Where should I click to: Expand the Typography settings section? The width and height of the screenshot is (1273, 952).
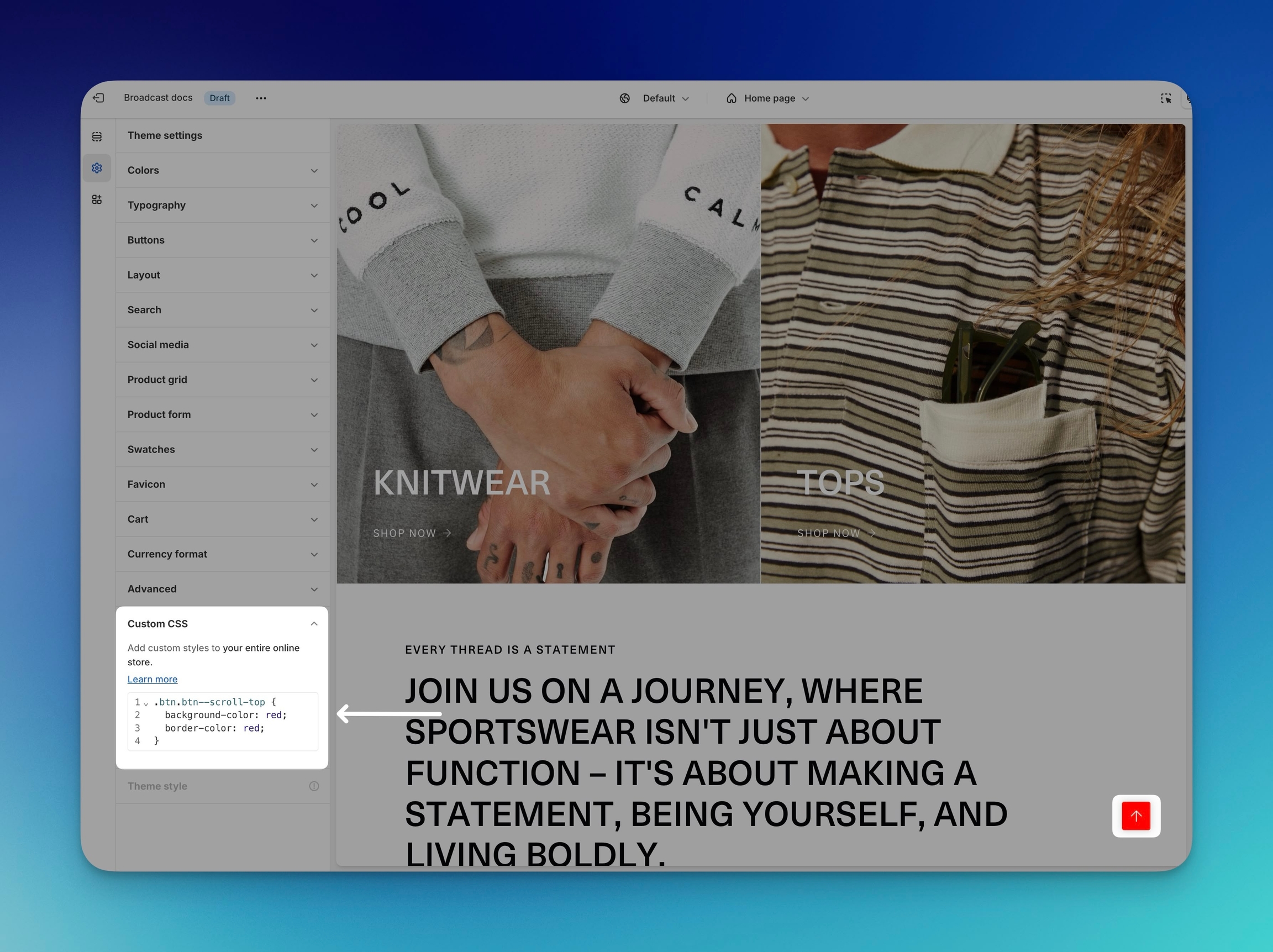222,206
